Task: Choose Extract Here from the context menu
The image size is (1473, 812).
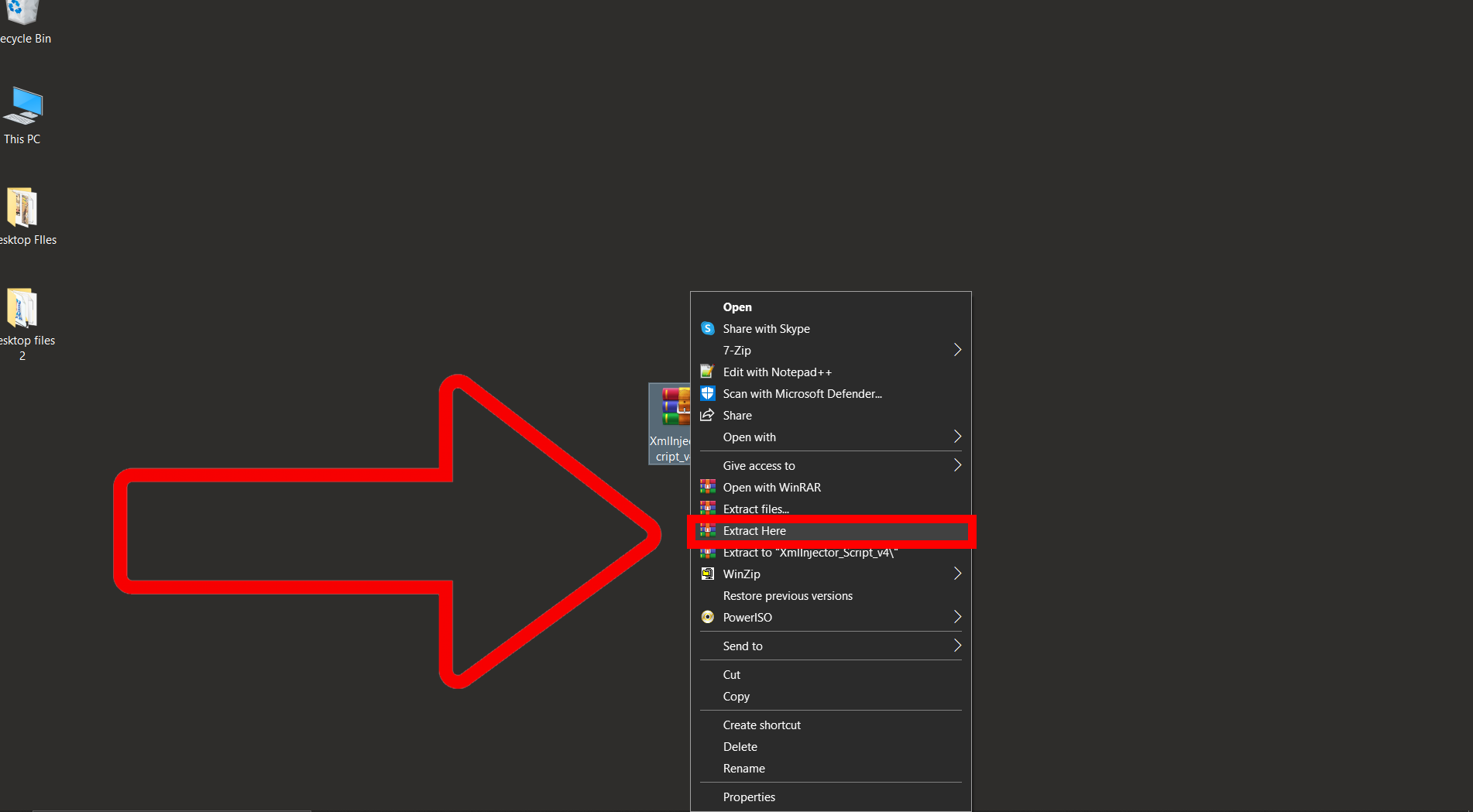Action: pos(754,531)
